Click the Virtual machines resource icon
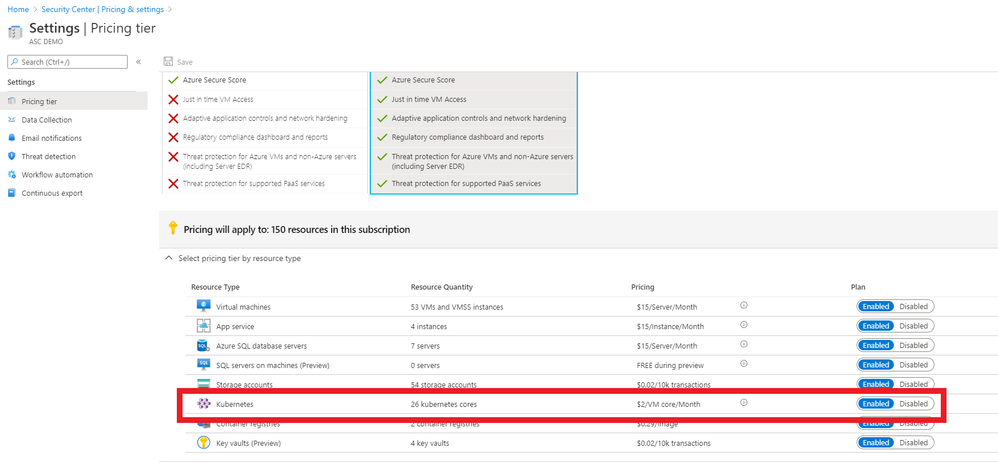This screenshot has height=463, width=998. tap(203, 306)
